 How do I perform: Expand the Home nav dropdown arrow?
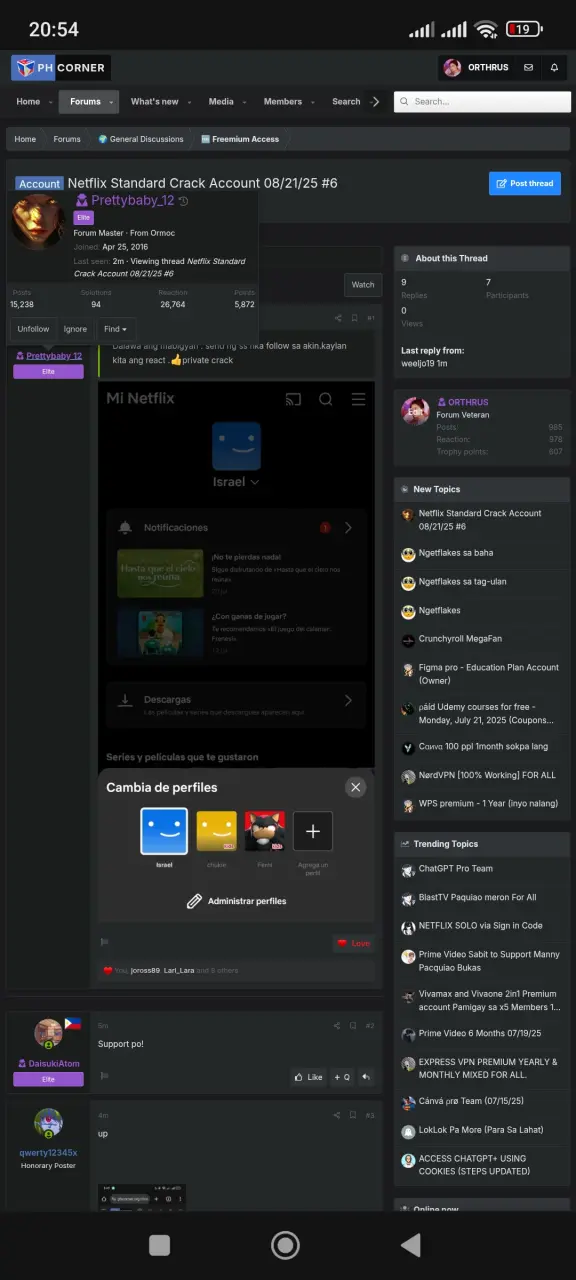tap(51, 102)
